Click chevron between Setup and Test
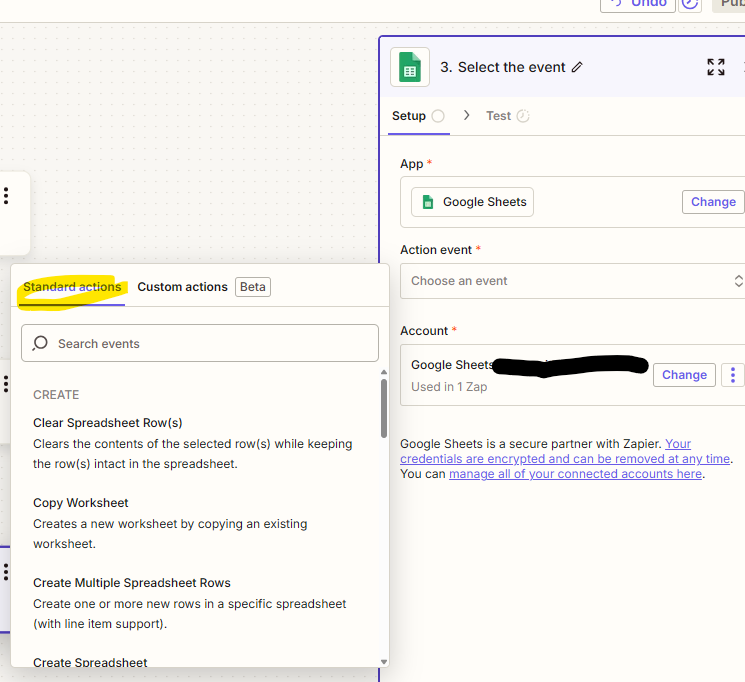Viewport: 745px width, 682px height. coord(466,115)
